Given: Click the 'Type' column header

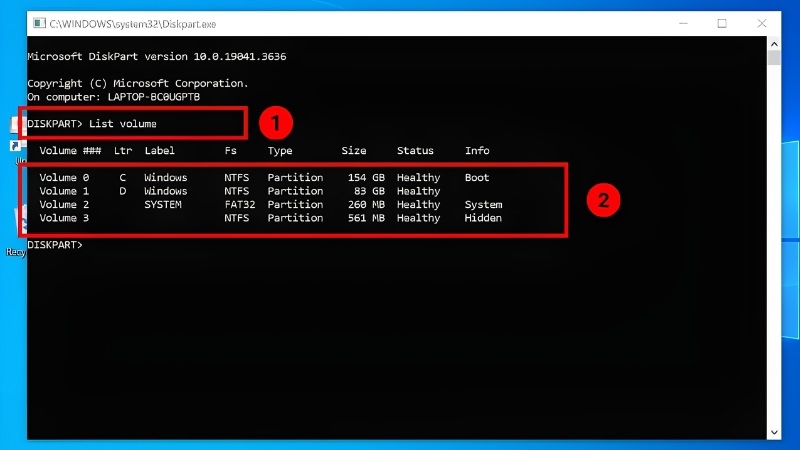Looking at the screenshot, I should (280, 151).
